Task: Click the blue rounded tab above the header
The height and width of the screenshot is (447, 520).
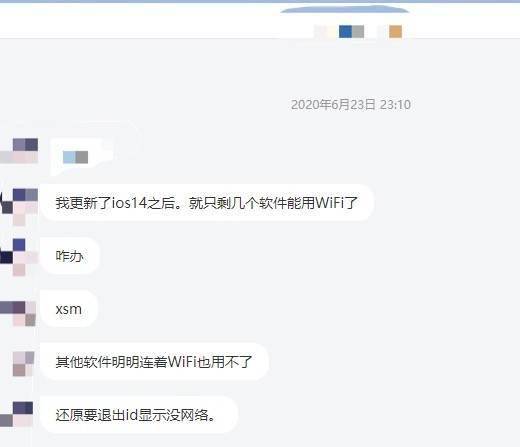Action: [345, 10]
